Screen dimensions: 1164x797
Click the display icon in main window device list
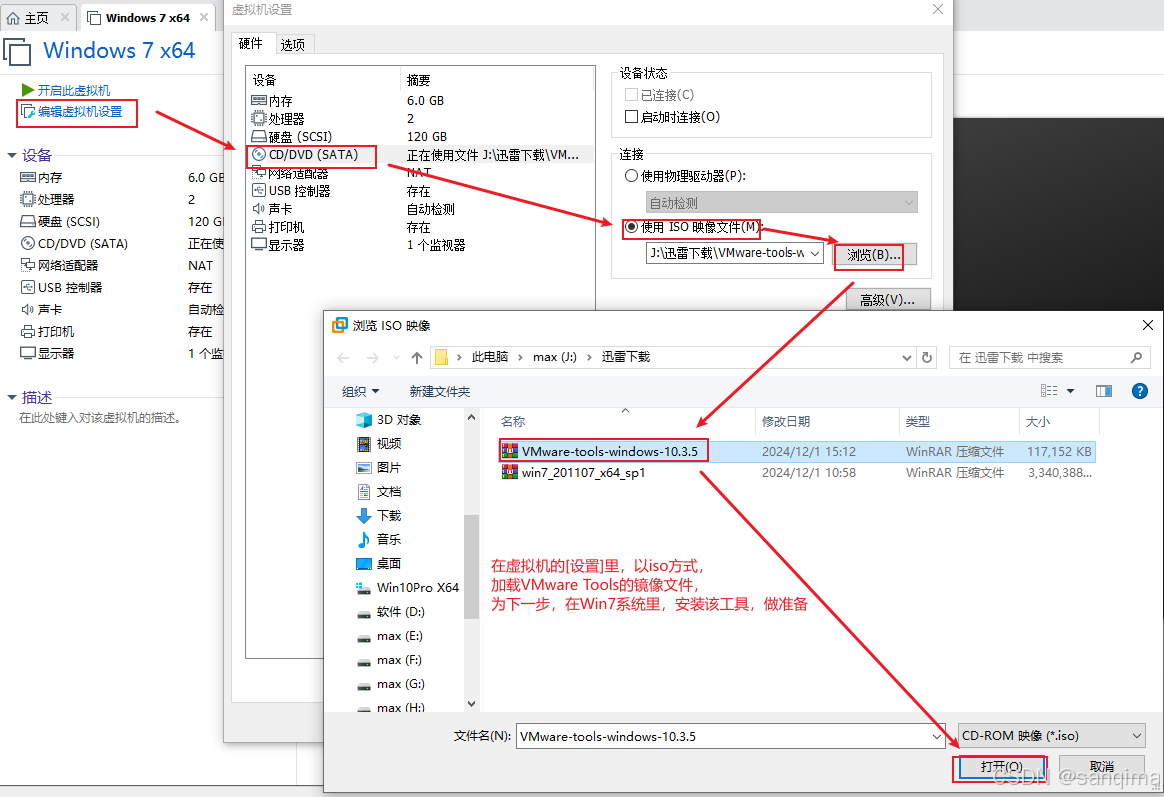pyautogui.click(x=27, y=353)
